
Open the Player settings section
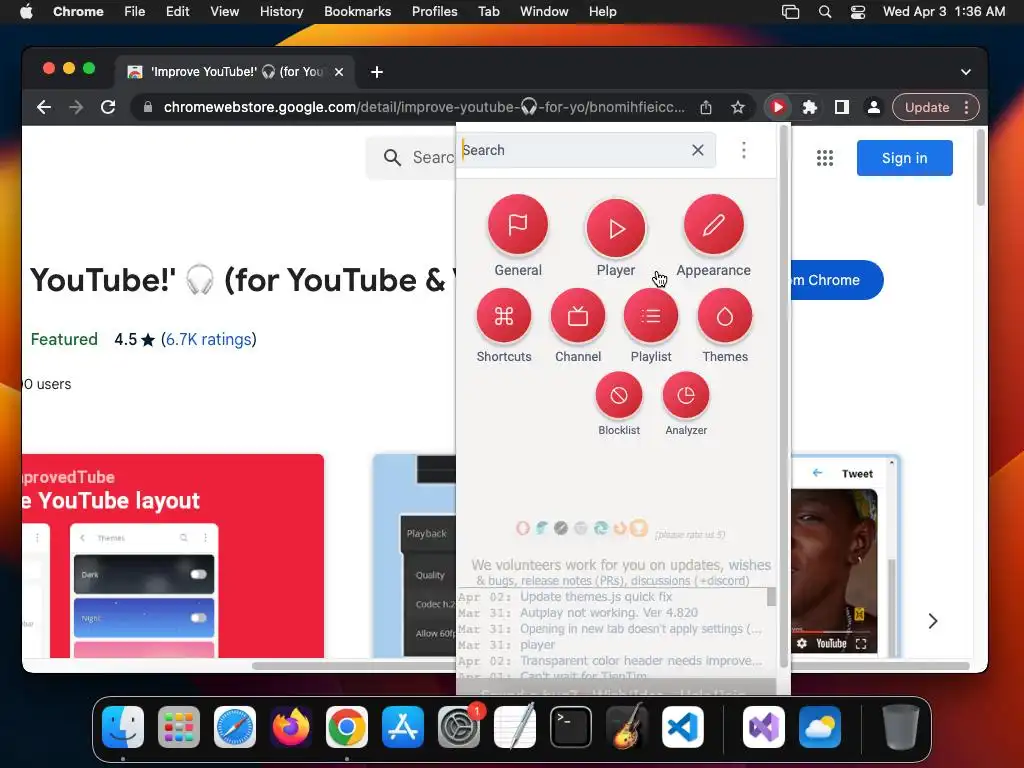coord(616,229)
